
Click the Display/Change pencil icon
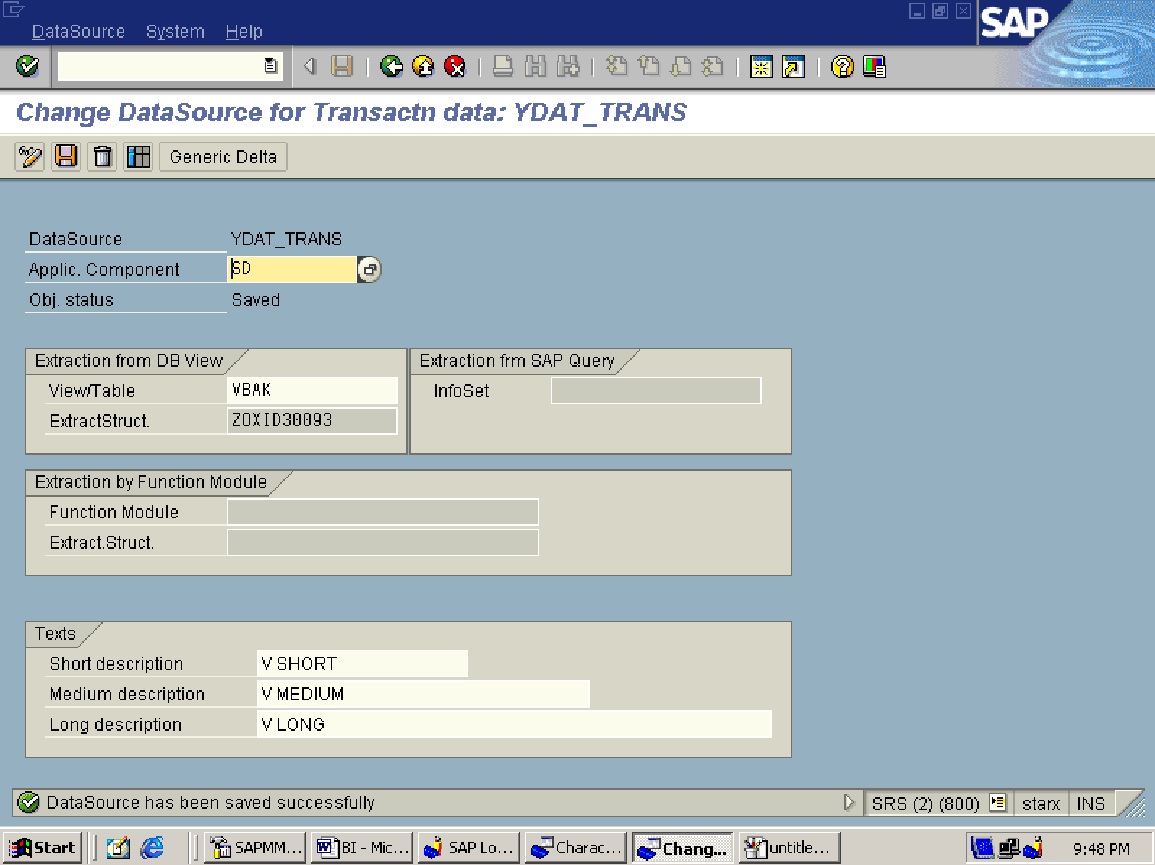point(30,156)
